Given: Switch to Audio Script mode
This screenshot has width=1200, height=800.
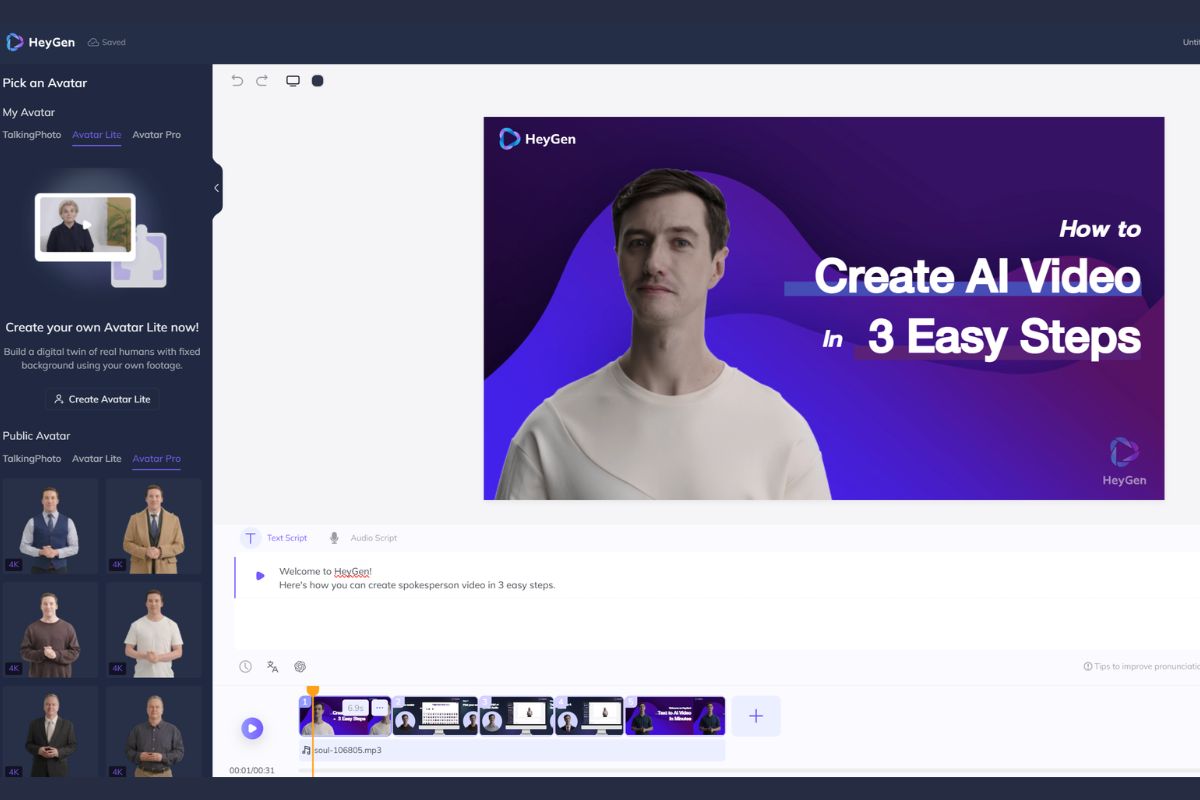Looking at the screenshot, I should (x=363, y=538).
